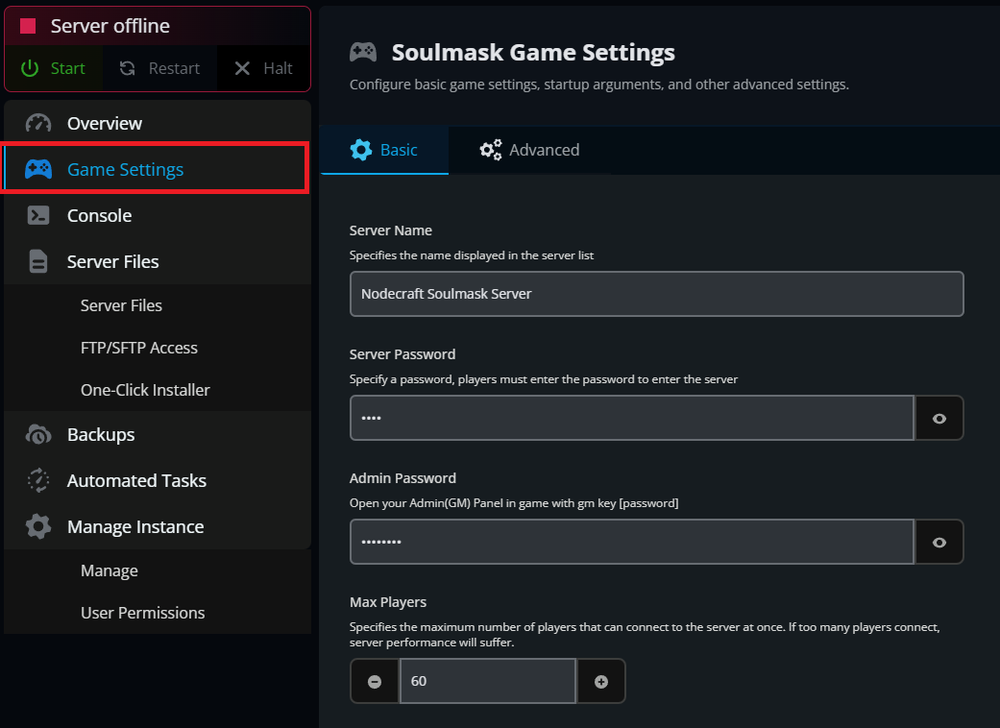Click the Server Files document icon

click(37, 261)
